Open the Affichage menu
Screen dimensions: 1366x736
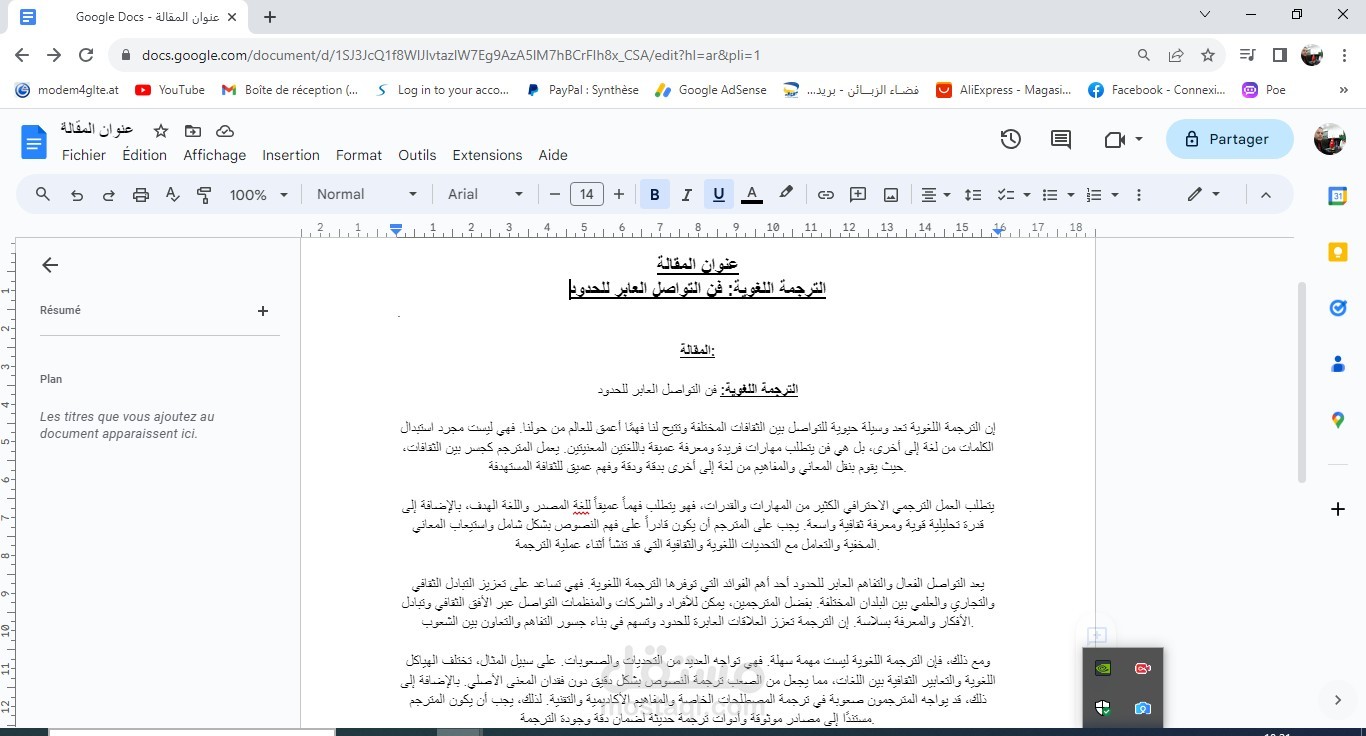[214, 155]
